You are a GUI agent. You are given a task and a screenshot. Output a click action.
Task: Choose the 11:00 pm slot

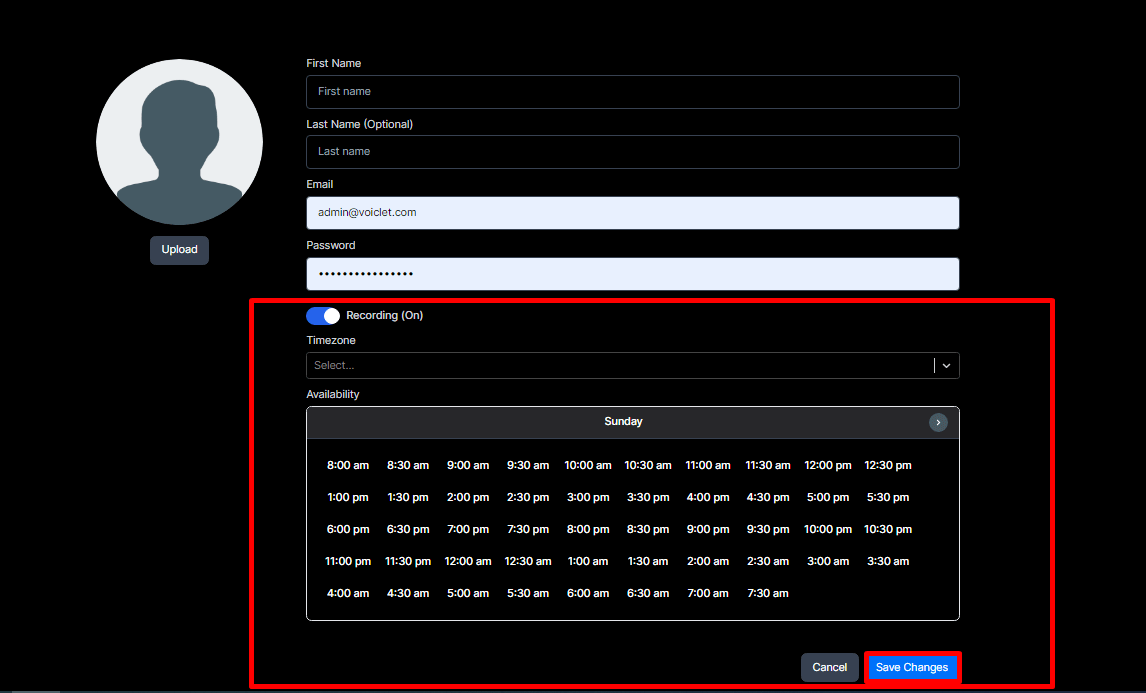[x=348, y=562]
